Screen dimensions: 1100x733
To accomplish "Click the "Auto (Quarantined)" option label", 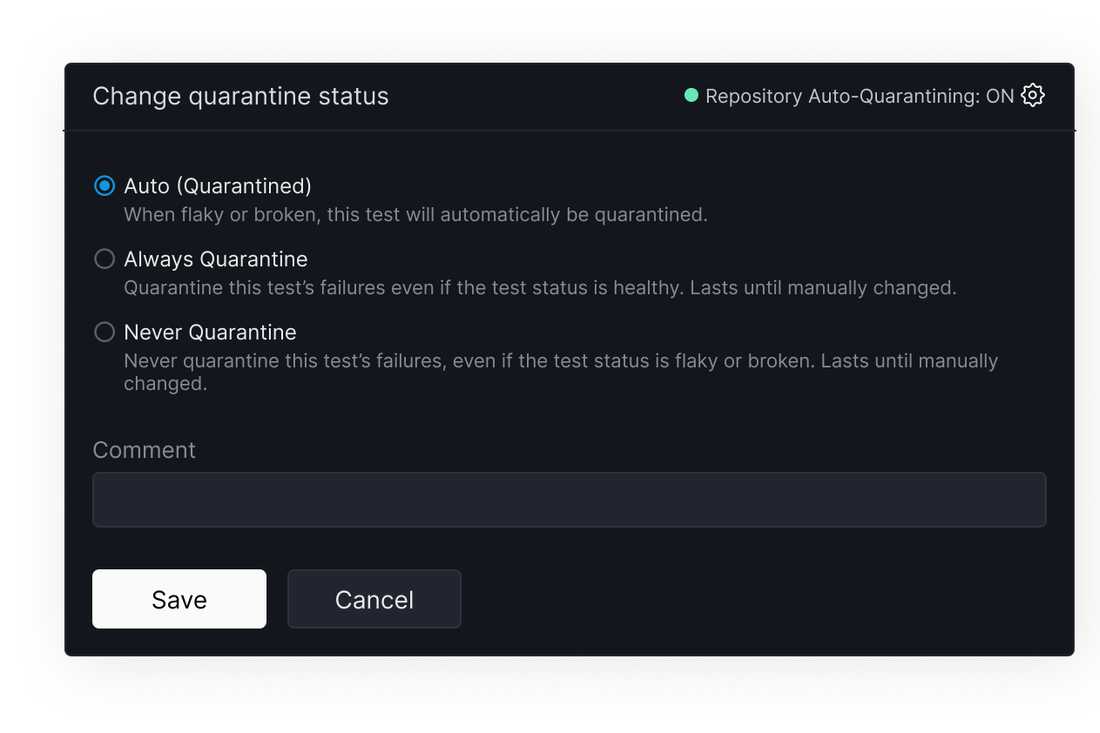I will (217, 186).
